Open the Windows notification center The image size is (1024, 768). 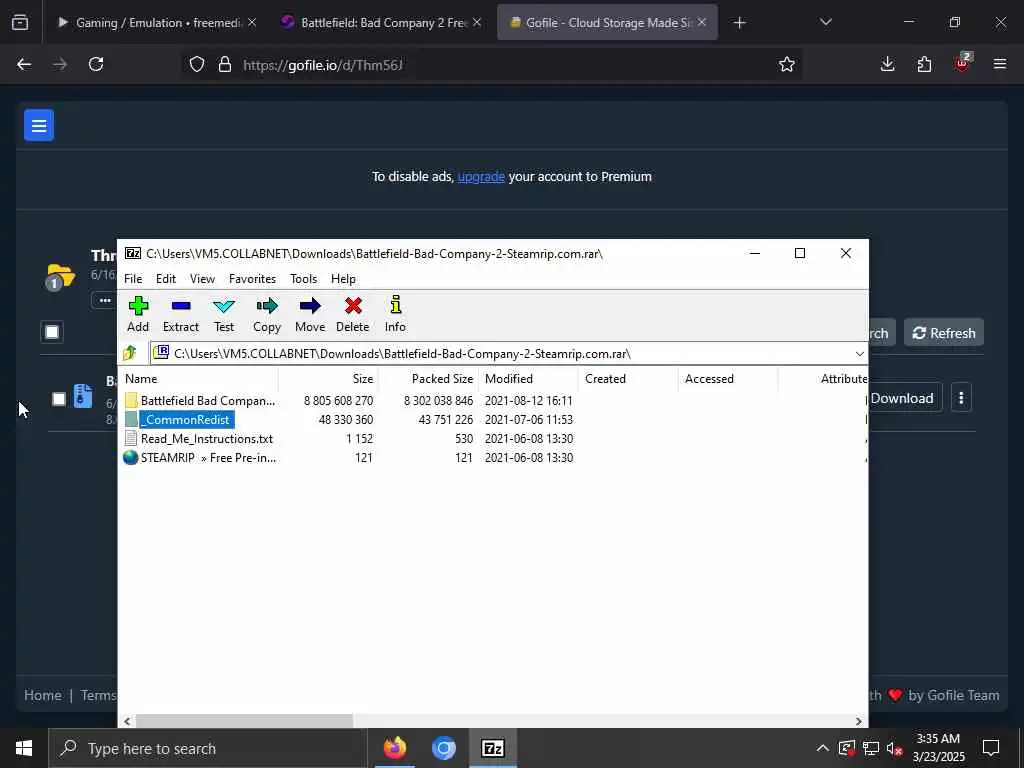[x=991, y=748]
